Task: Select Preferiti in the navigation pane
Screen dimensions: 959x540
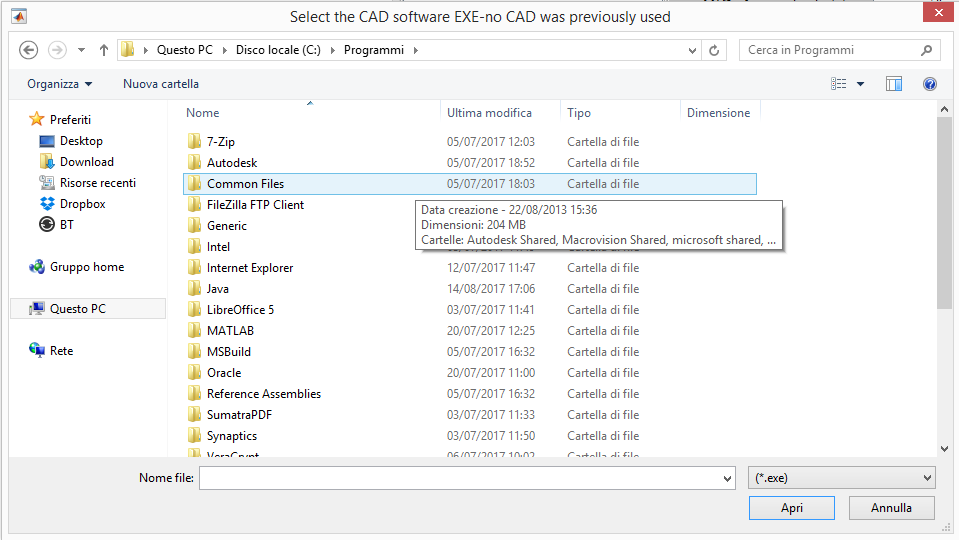Action: pyautogui.click(x=60, y=119)
